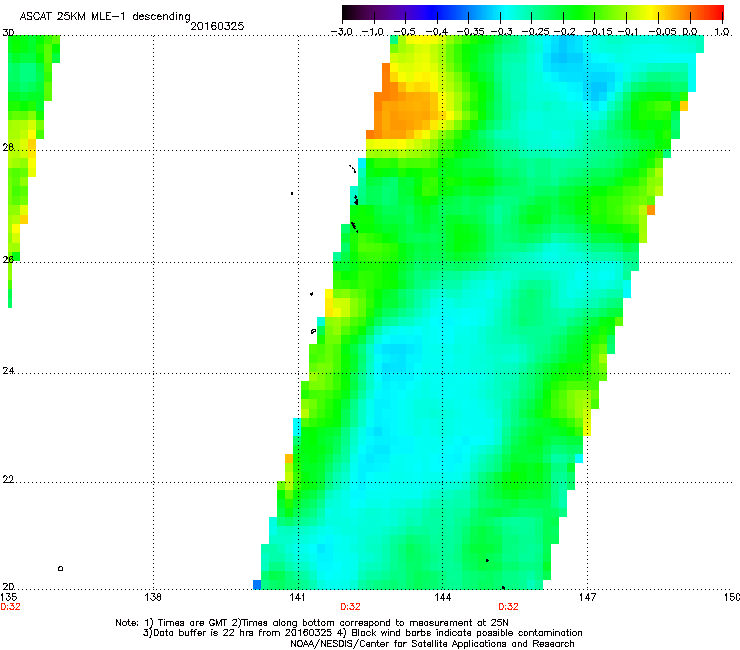Select the -3.0 color scale label
740x650 pixels.
(342, 32)
